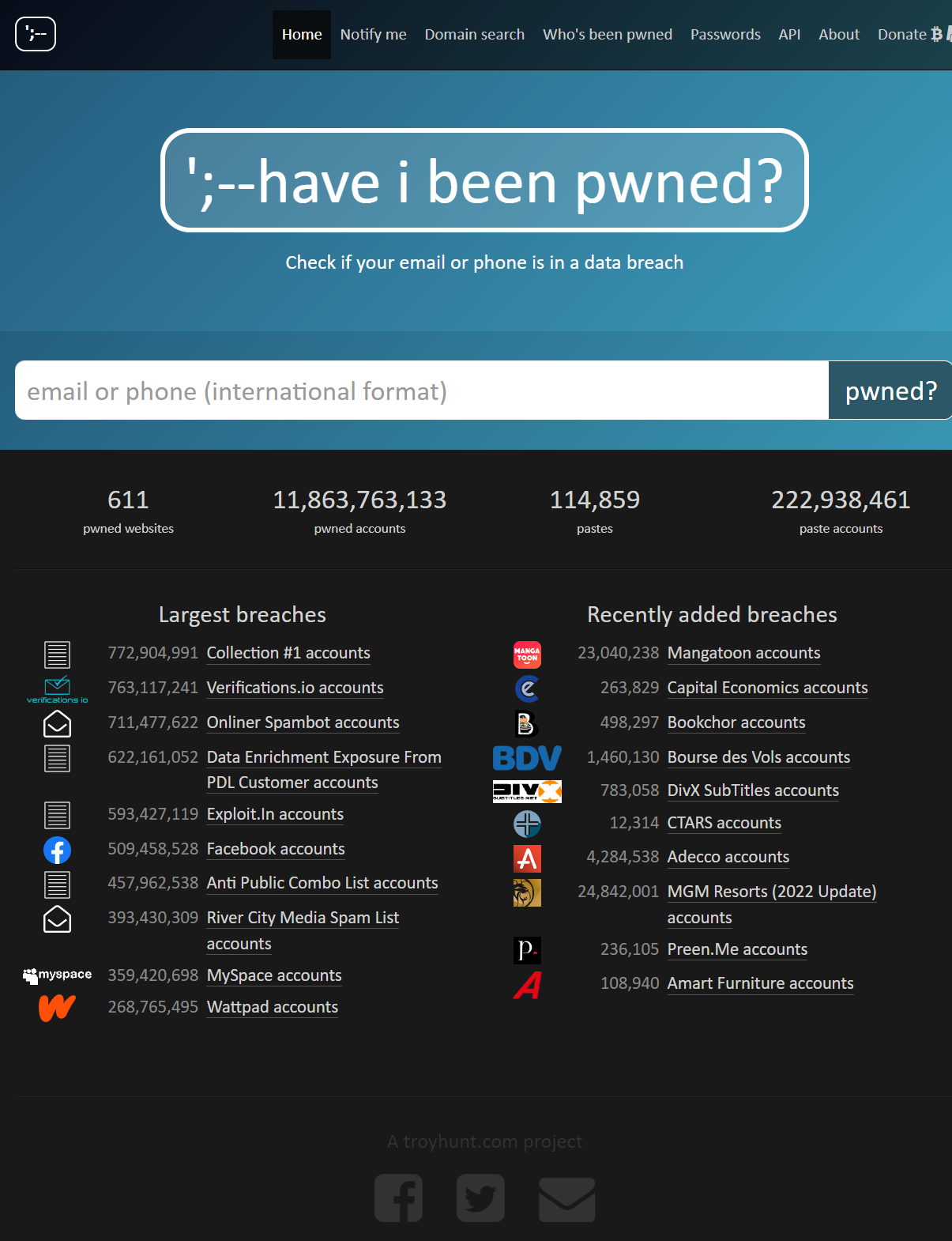Click the orange Wattpad logo
Viewport: 952px width, 1241px height.
(57, 1008)
